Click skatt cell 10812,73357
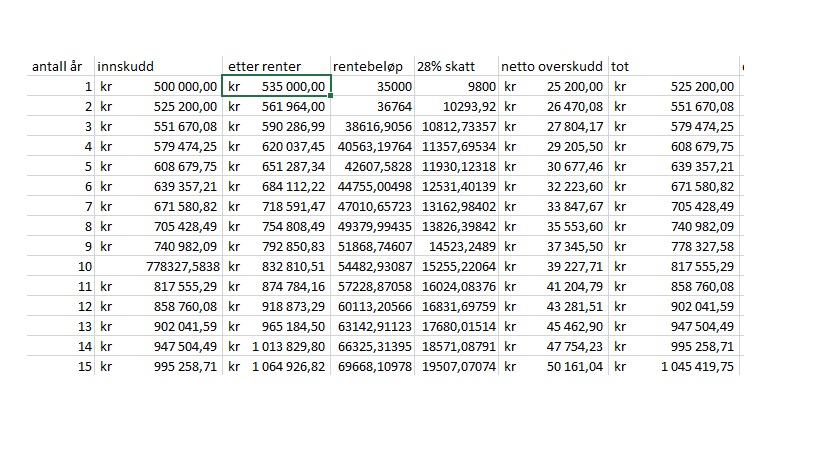 [x=457, y=126]
